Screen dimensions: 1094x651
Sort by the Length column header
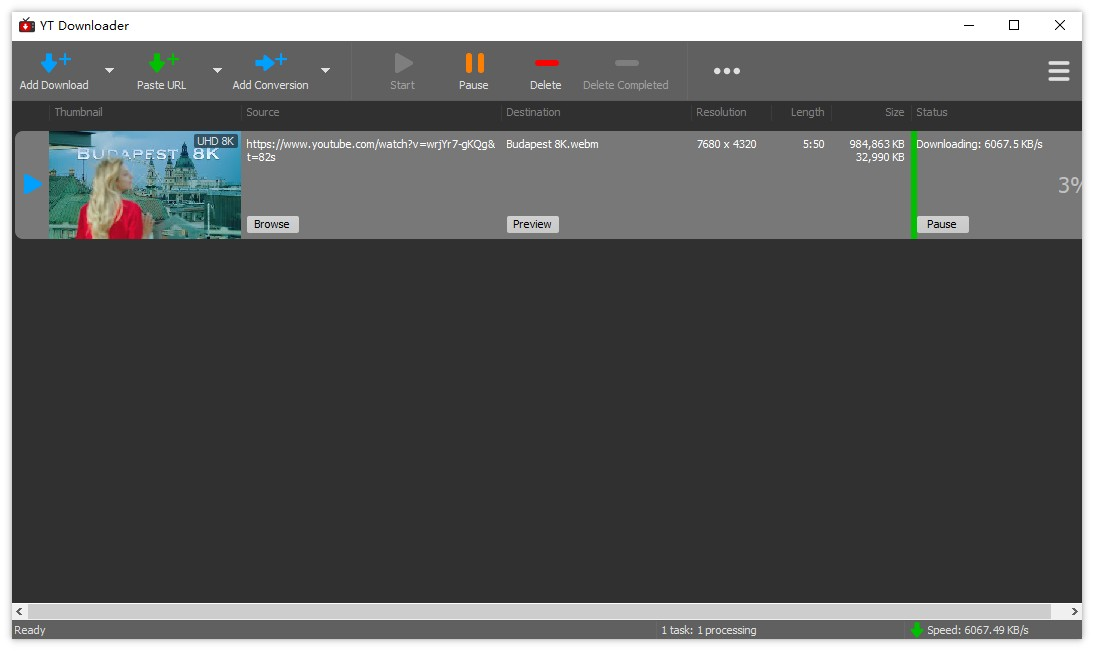coord(807,112)
